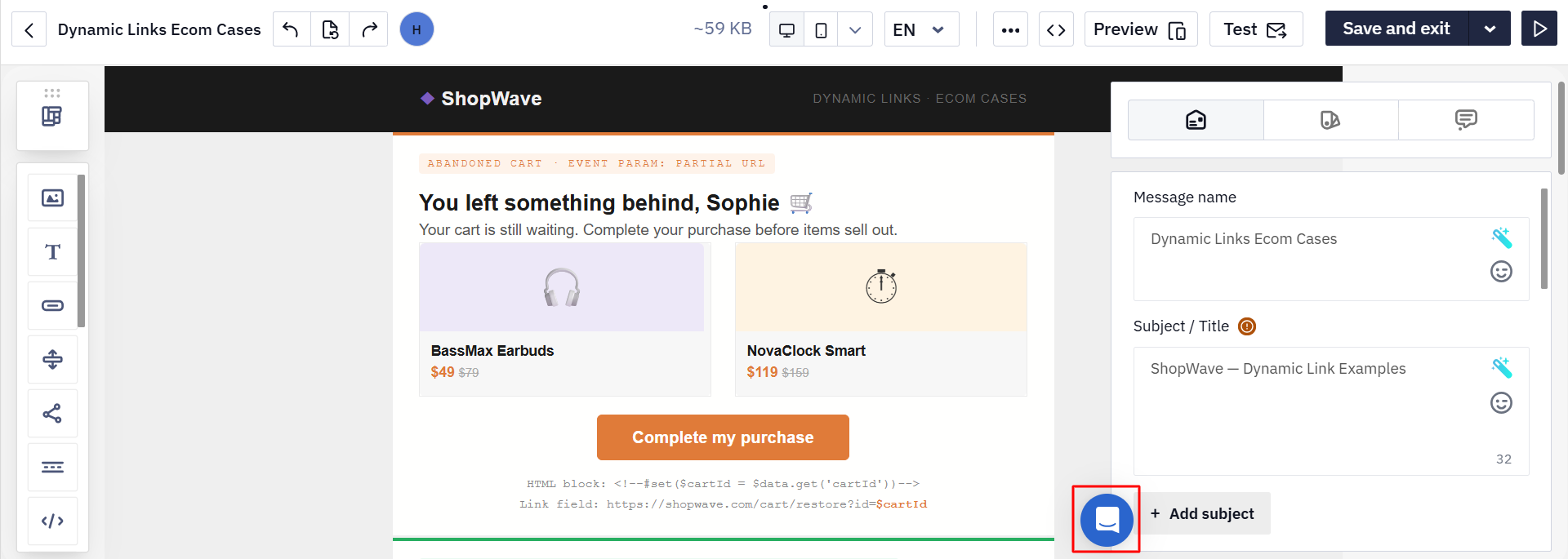The image size is (1568, 559).
Task: Expand the device view options dropdown
Action: pyautogui.click(x=855, y=30)
